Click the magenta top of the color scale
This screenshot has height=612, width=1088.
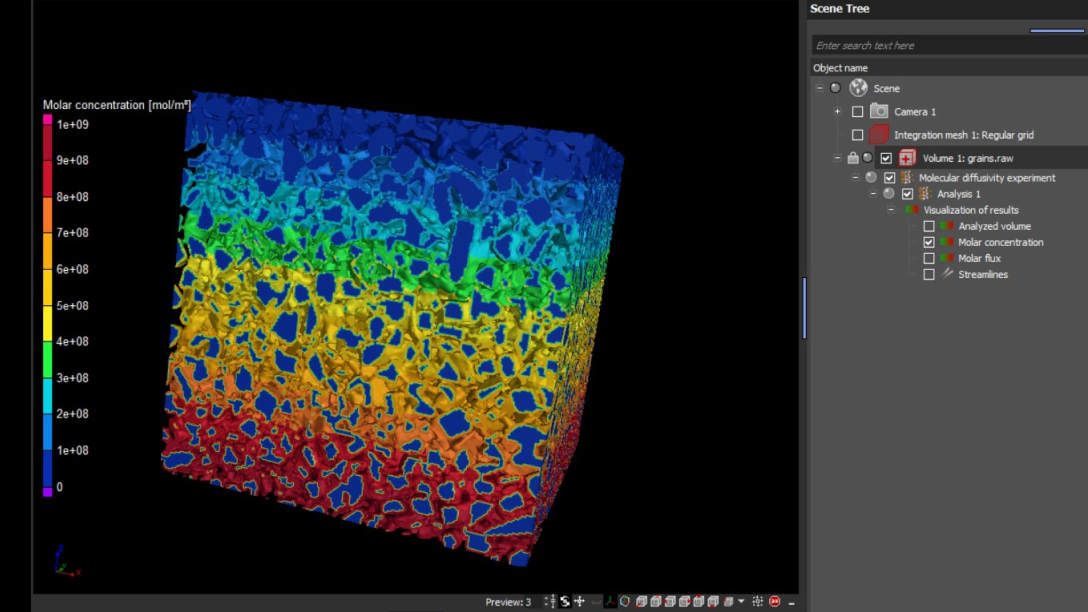46,118
